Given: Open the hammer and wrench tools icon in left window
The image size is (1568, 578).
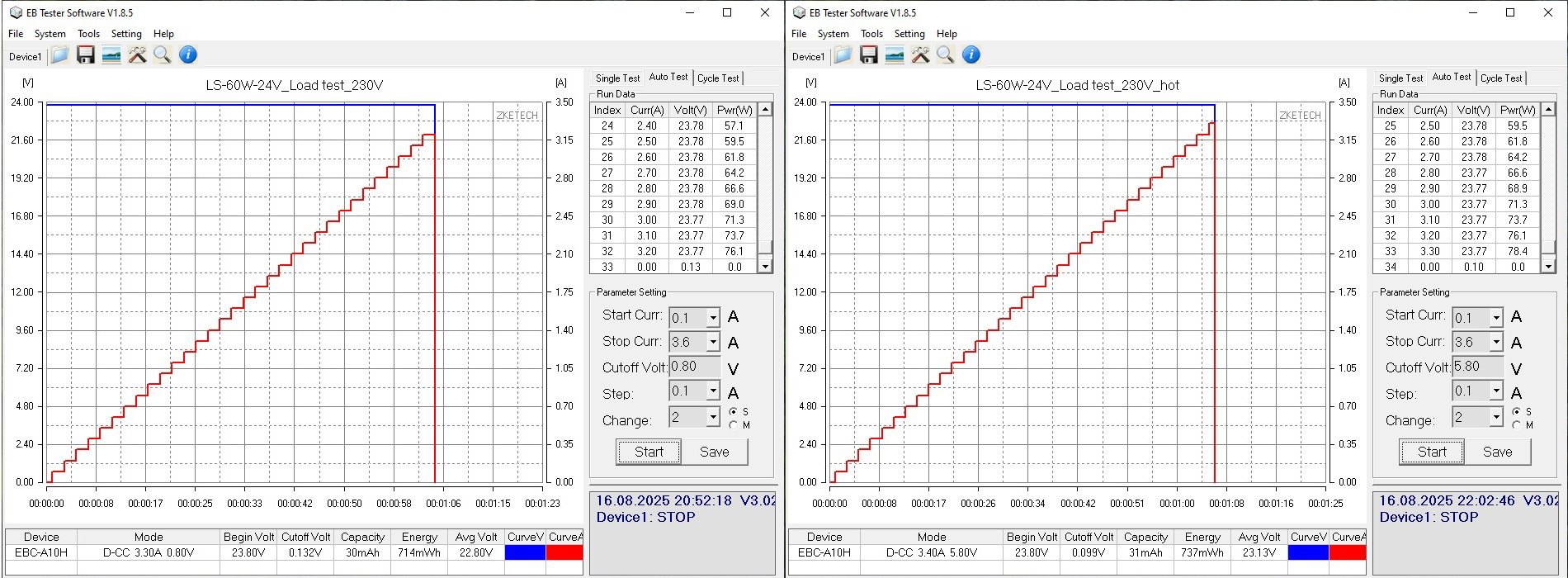Looking at the screenshot, I should point(137,55).
